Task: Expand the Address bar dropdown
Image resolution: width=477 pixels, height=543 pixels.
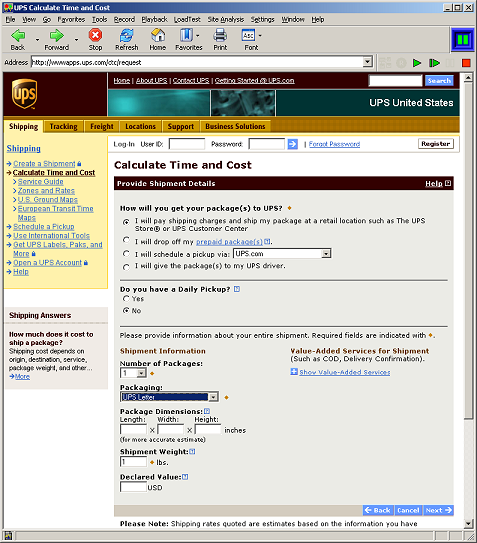Action: [x=367, y=62]
